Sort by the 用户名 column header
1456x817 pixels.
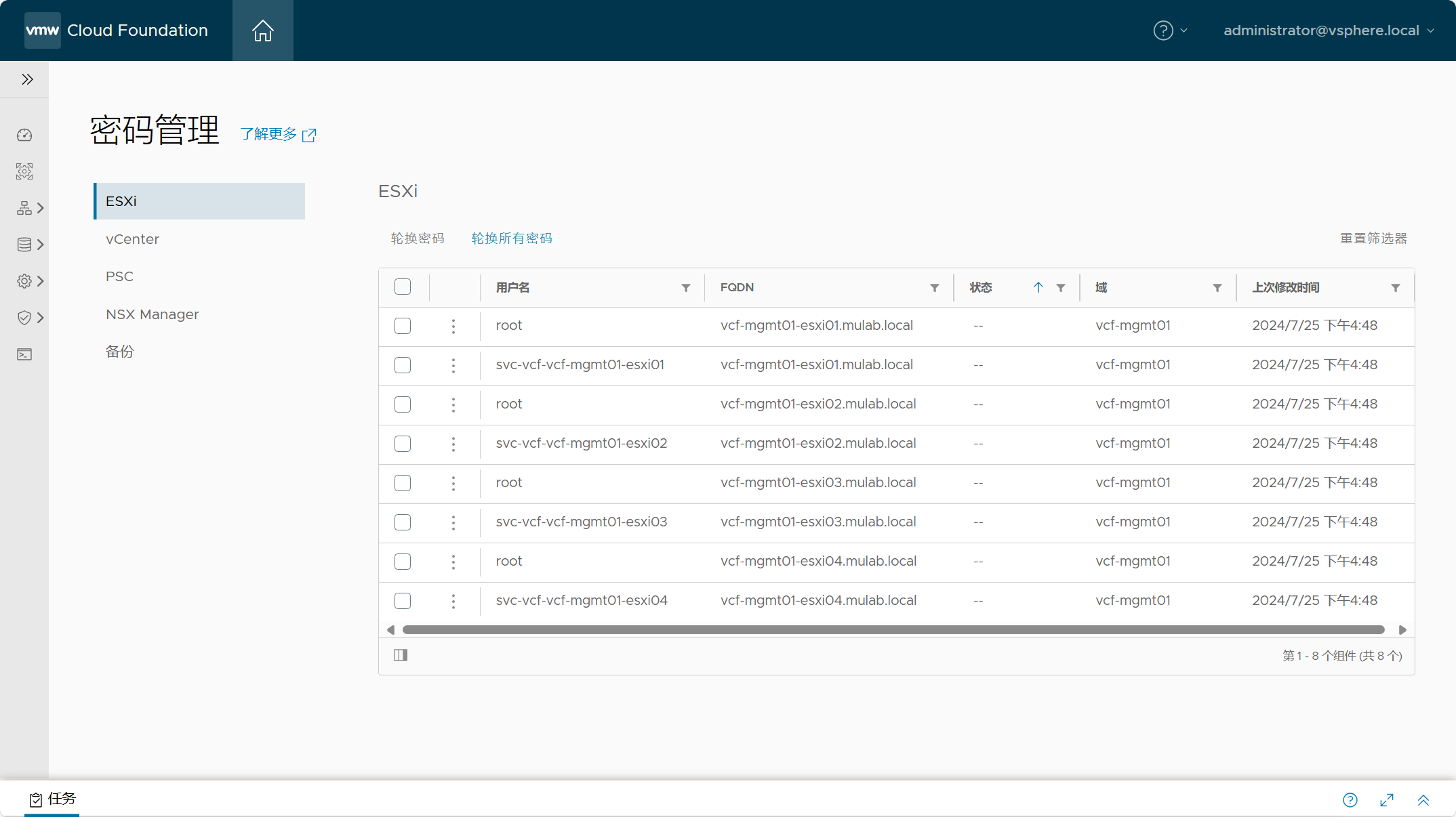coord(512,287)
